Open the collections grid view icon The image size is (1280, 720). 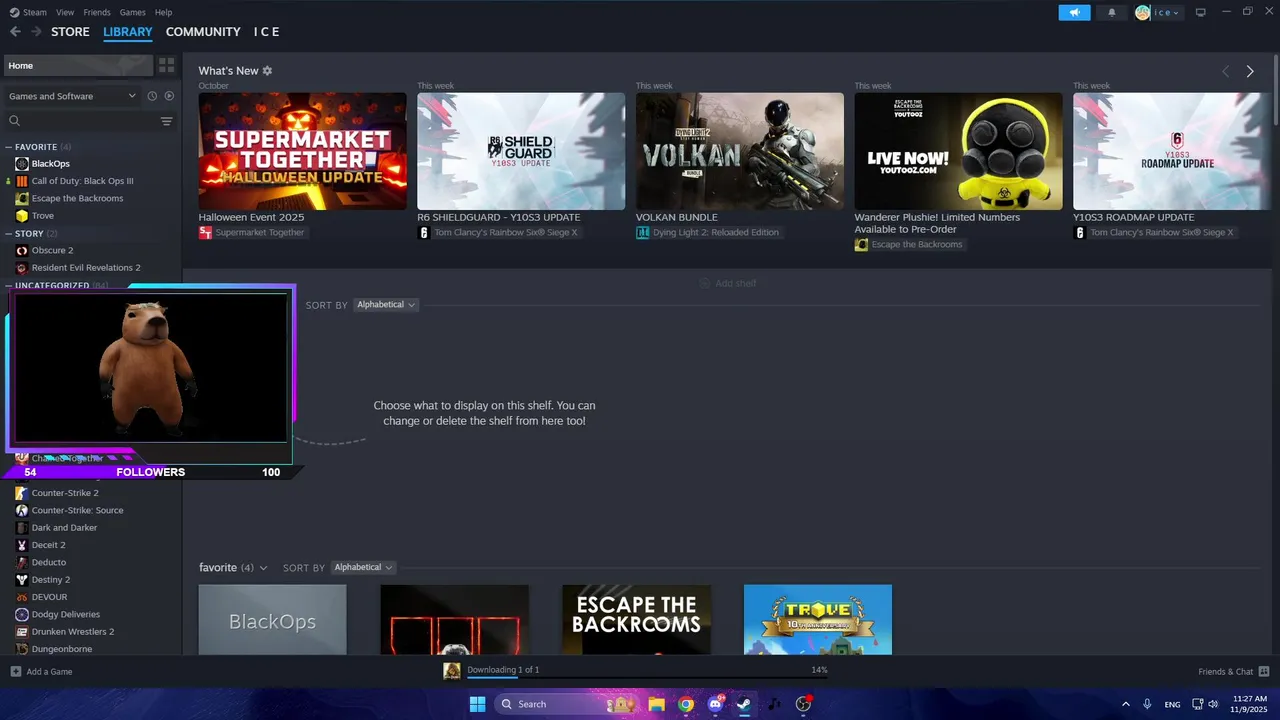[167, 65]
